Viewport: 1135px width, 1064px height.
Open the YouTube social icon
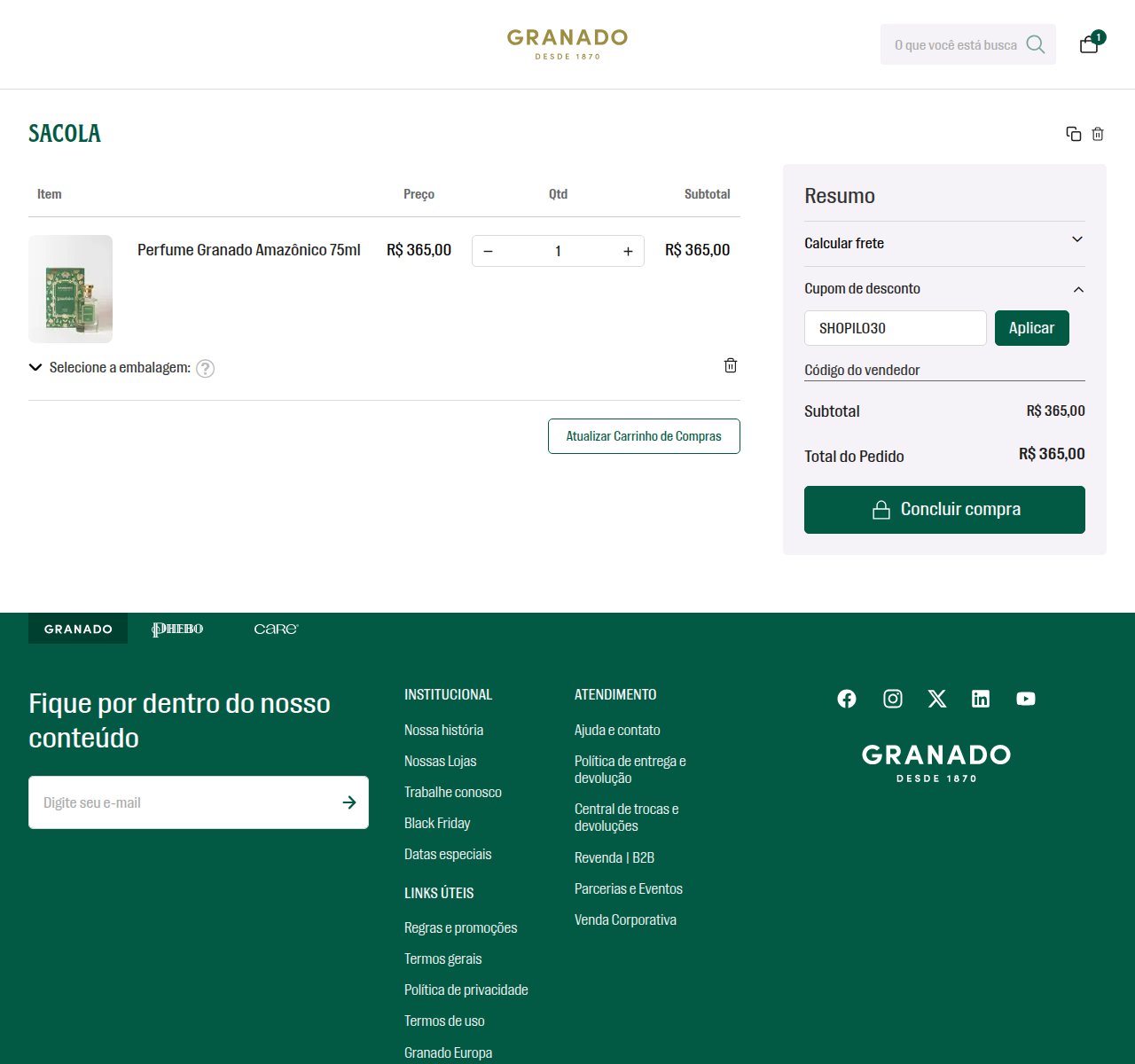pos(1026,699)
